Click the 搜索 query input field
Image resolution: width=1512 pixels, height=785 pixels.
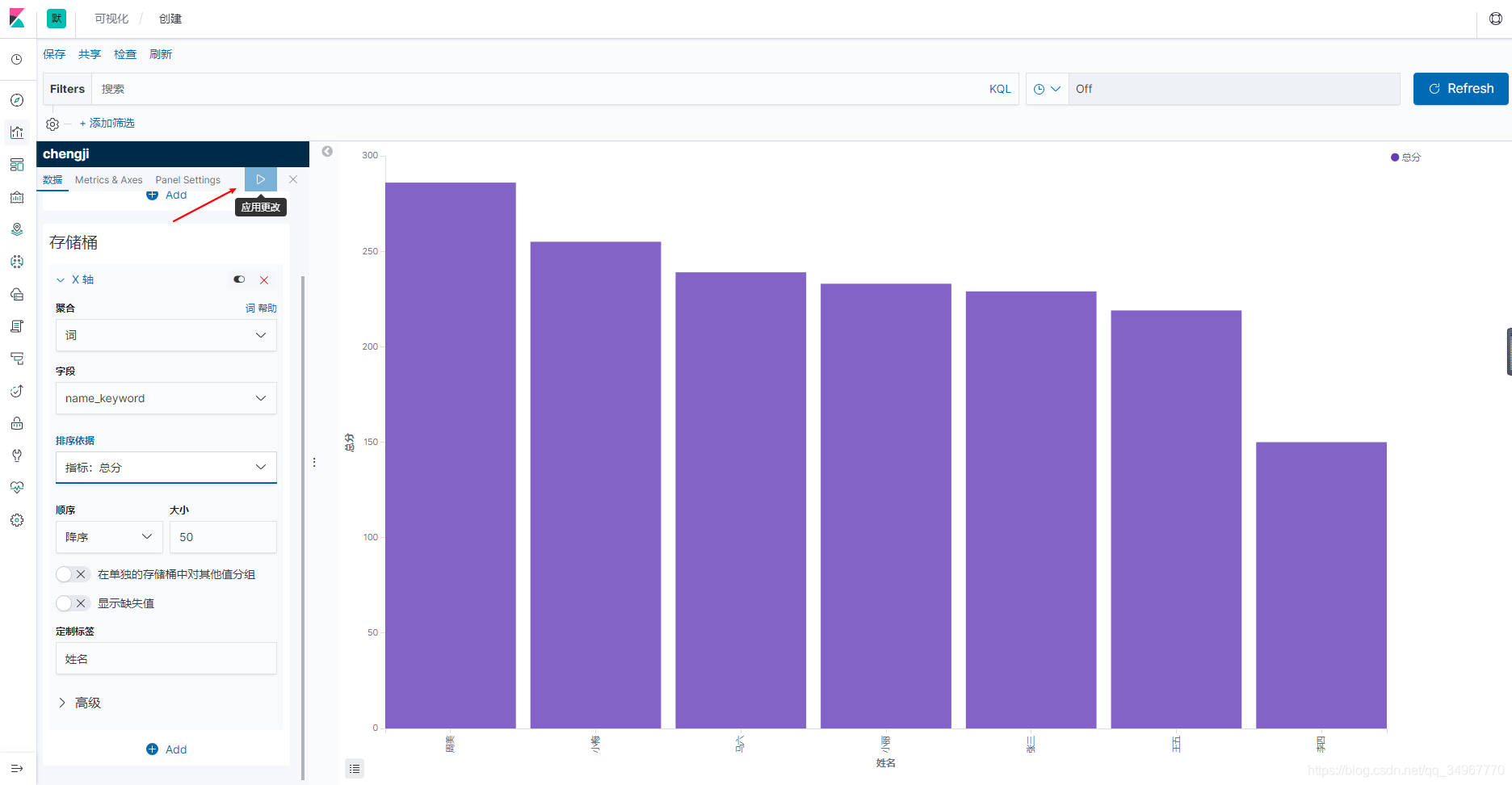[x=537, y=89]
